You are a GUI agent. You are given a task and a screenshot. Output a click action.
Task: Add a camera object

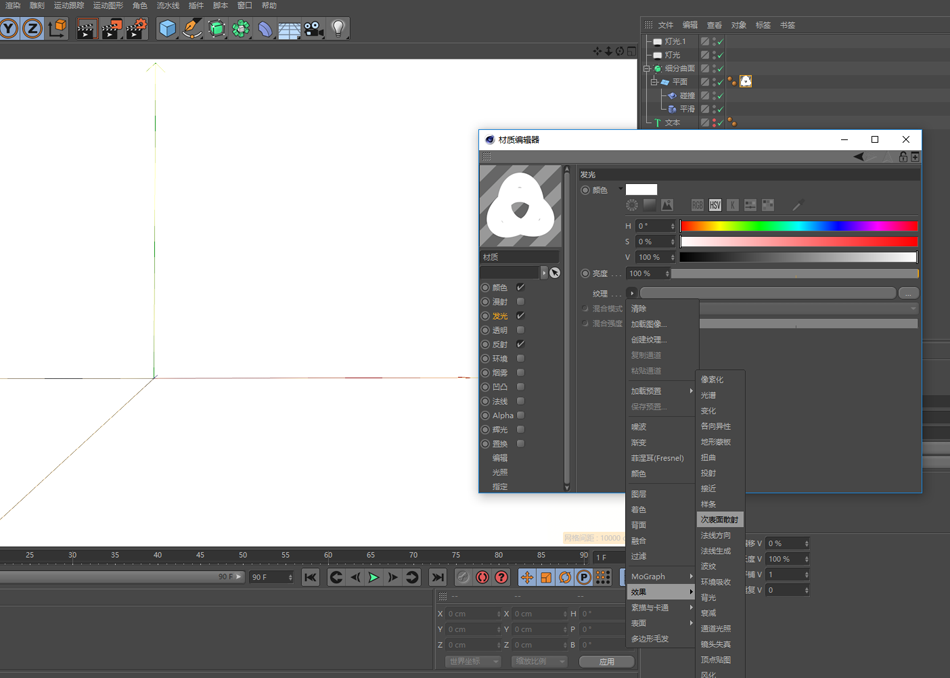coord(314,28)
